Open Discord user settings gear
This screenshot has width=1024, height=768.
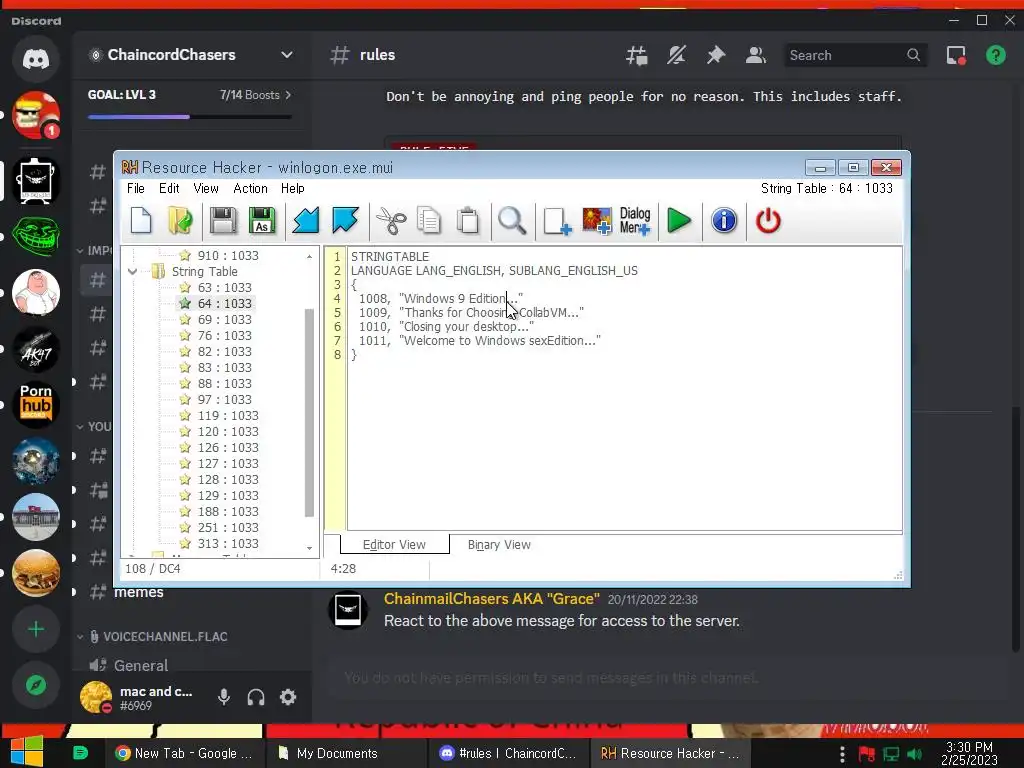pos(288,697)
